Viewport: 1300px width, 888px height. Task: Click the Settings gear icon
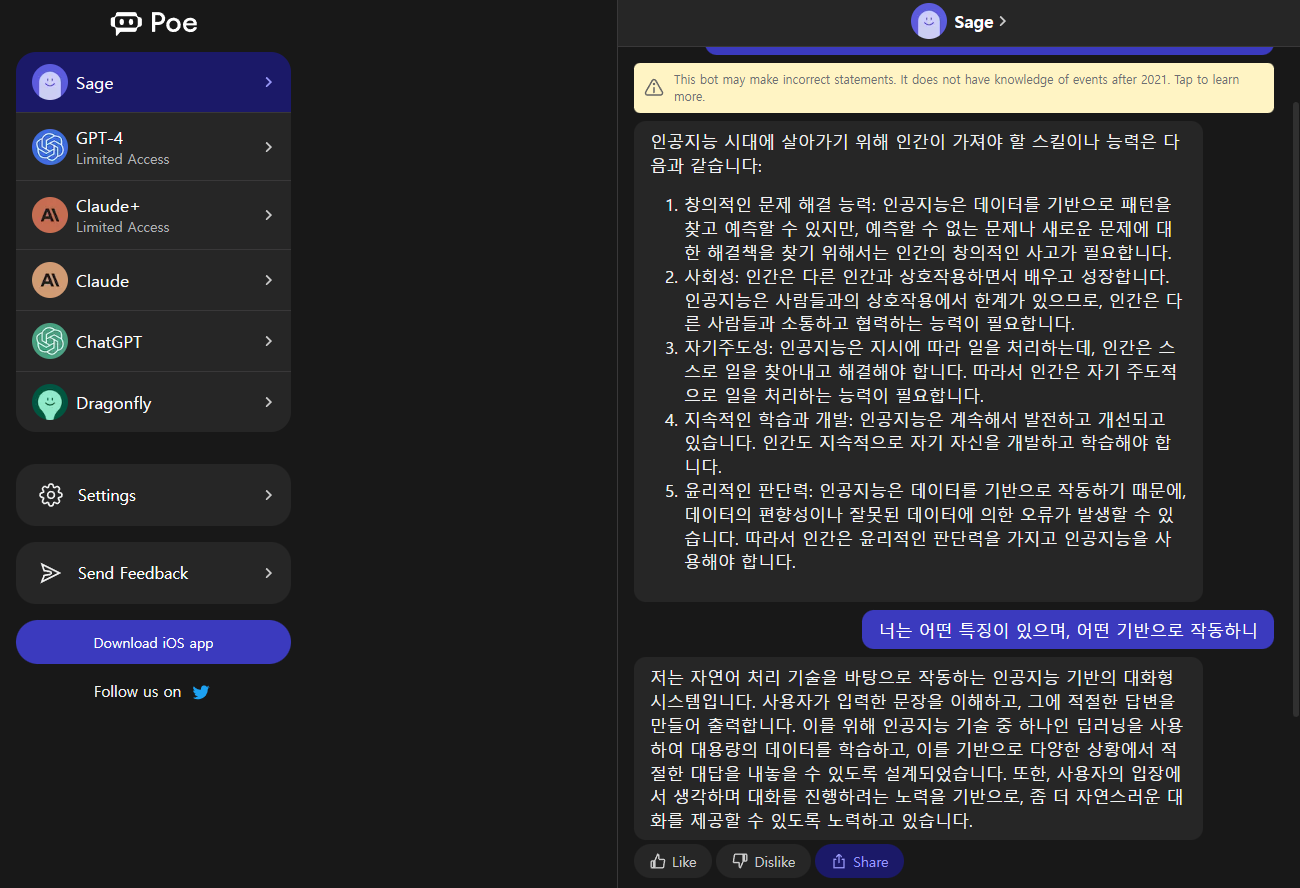click(50, 495)
